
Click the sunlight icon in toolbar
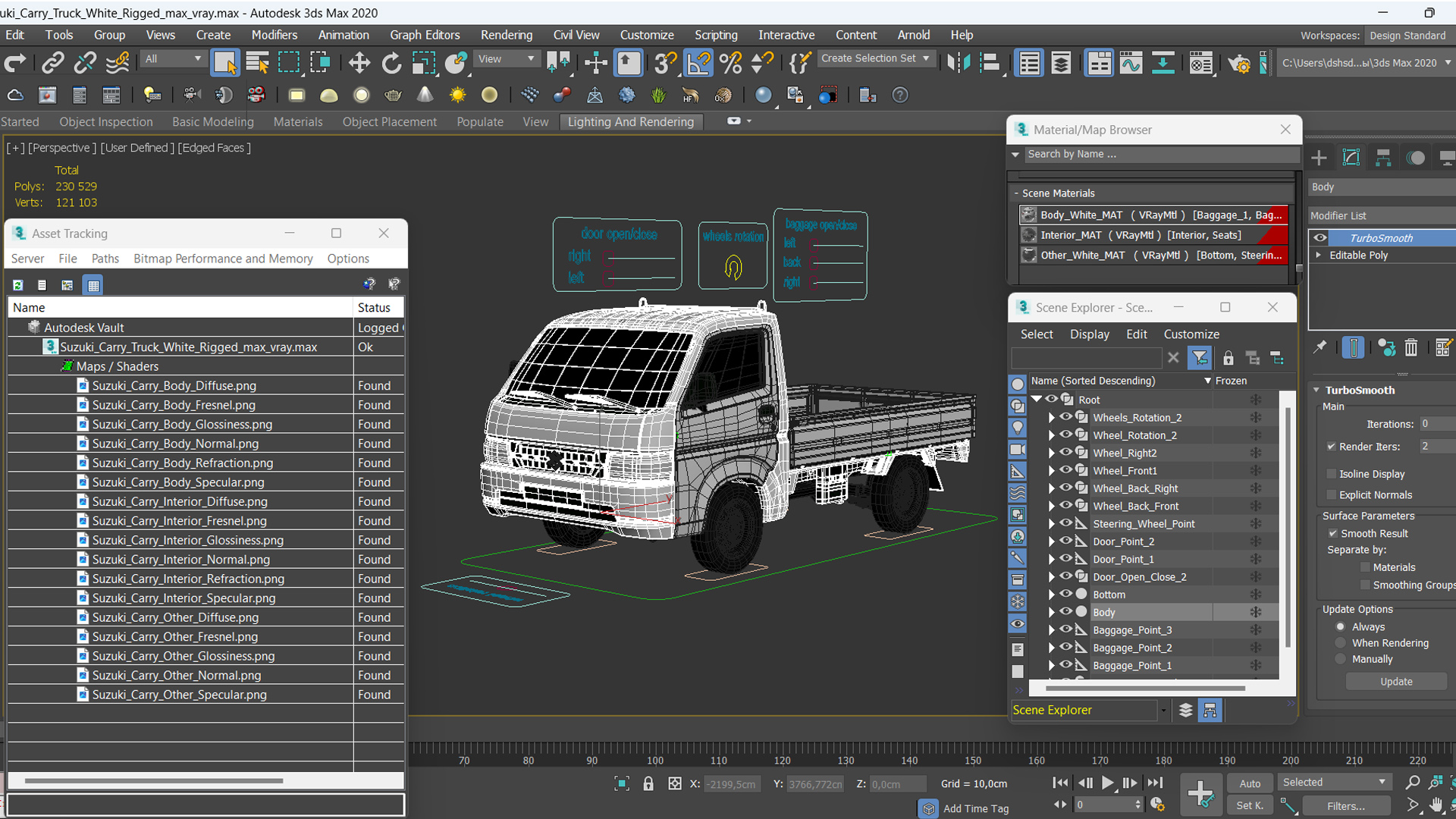tap(457, 95)
